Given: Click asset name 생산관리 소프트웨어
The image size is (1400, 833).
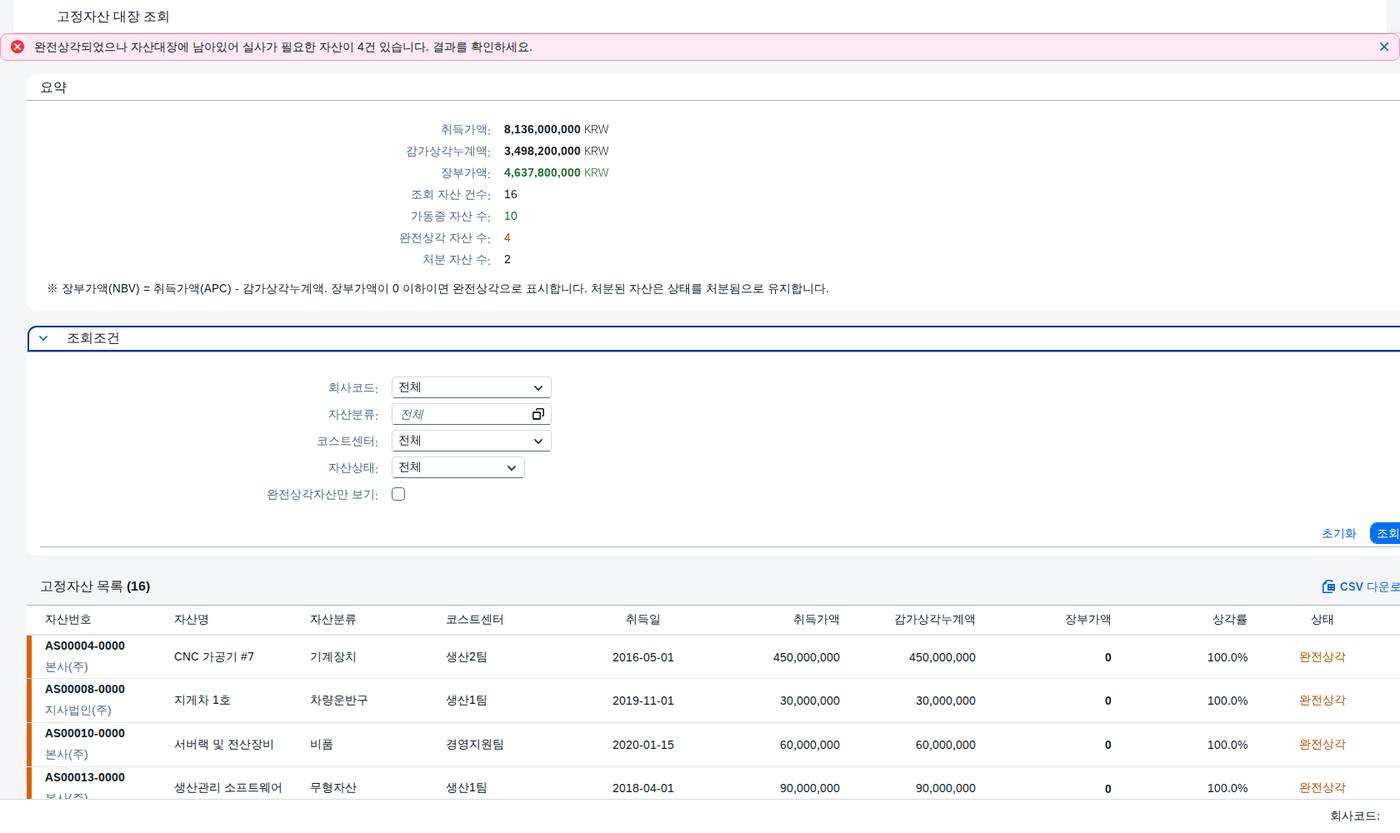Looking at the screenshot, I should [x=228, y=788].
